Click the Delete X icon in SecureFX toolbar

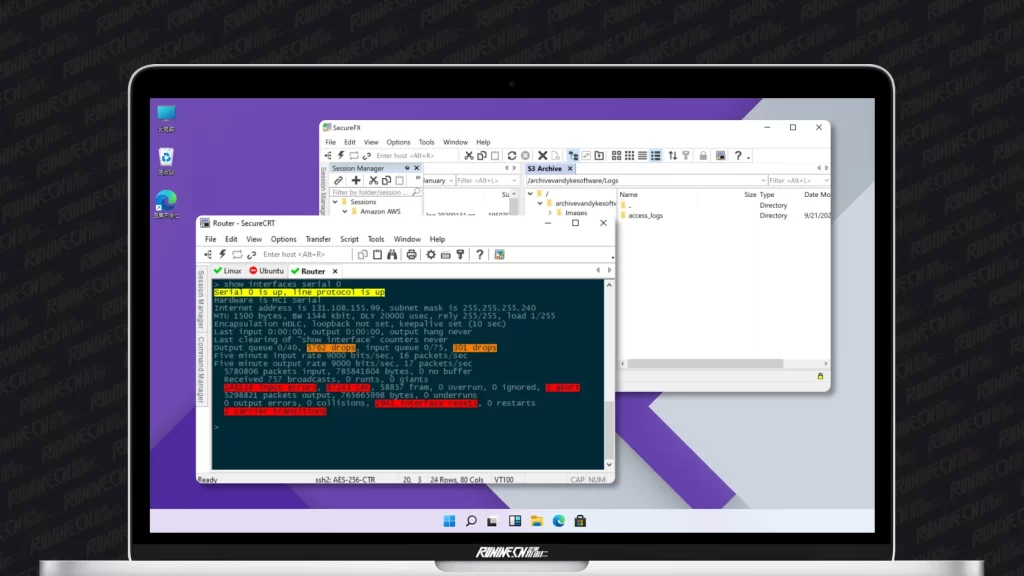(x=542, y=156)
